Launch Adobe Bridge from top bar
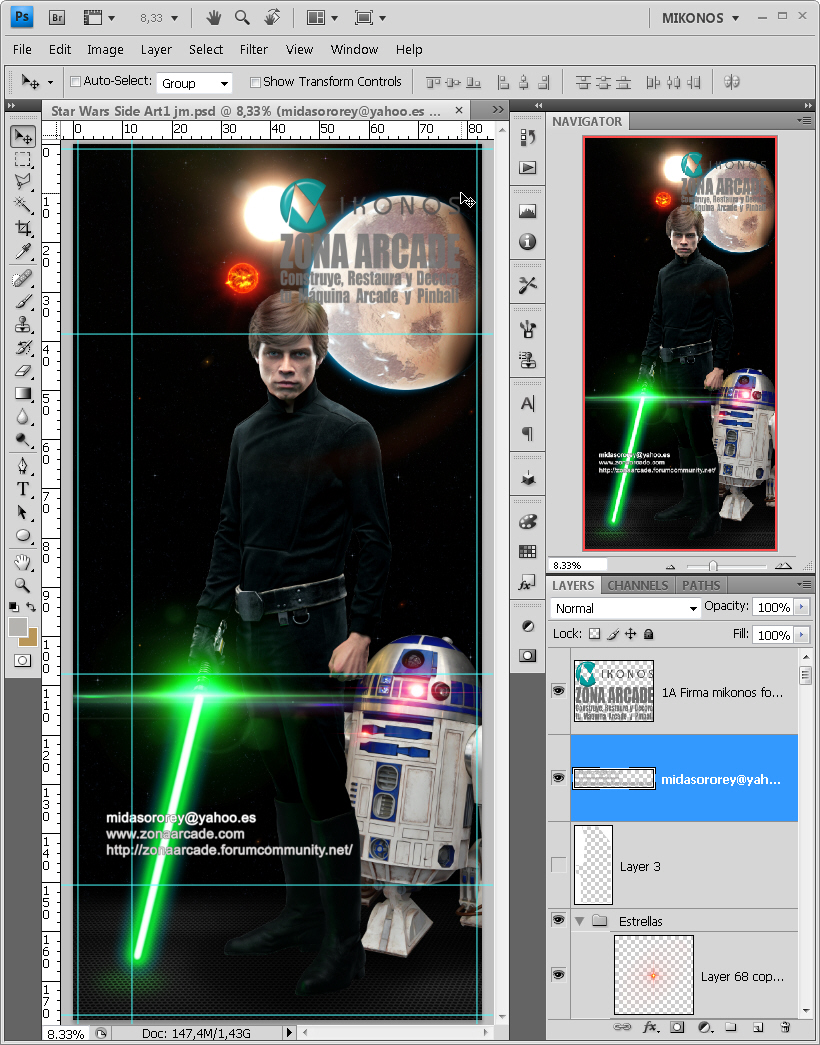 [x=57, y=17]
